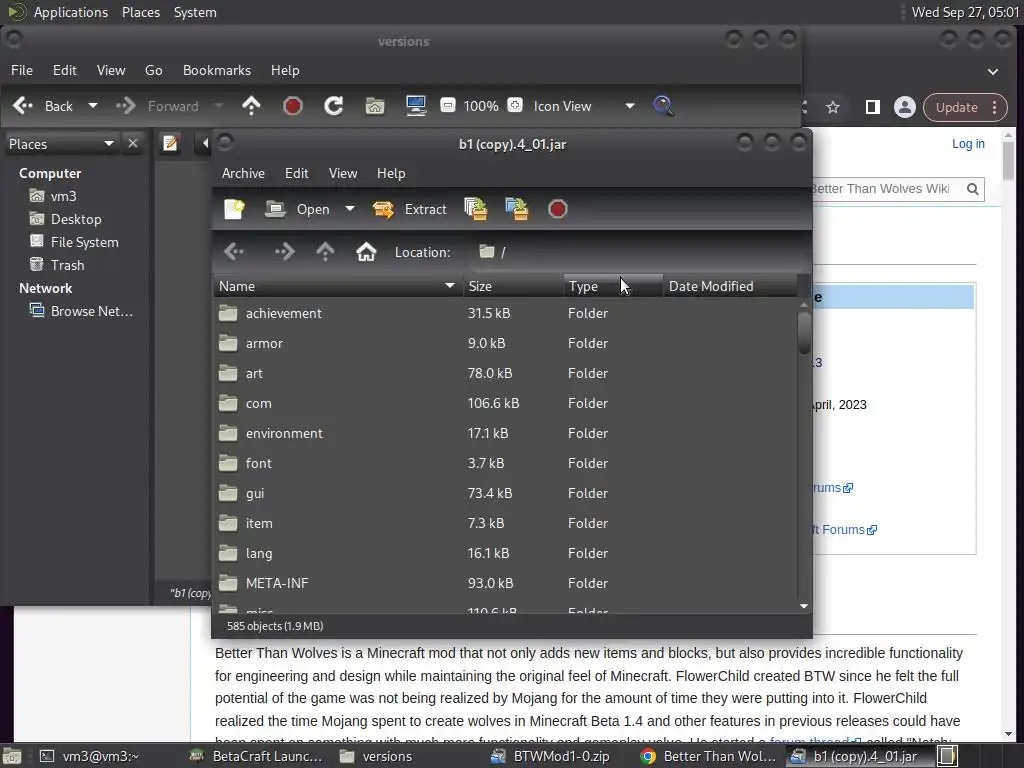
Task: Click the Computer icon in versions toolbar
Action: pyautogui.click(x=415, y=106)
